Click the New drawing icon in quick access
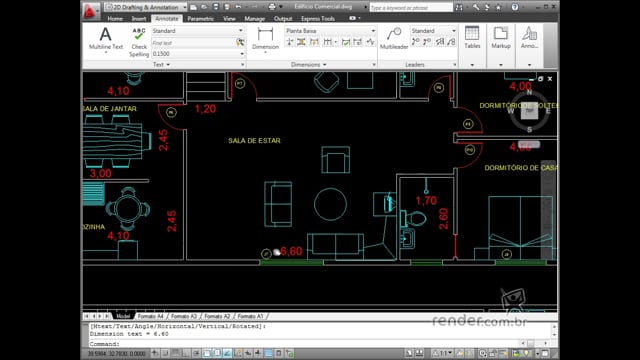This screenshot has height=360, width=640. (193, 7)
